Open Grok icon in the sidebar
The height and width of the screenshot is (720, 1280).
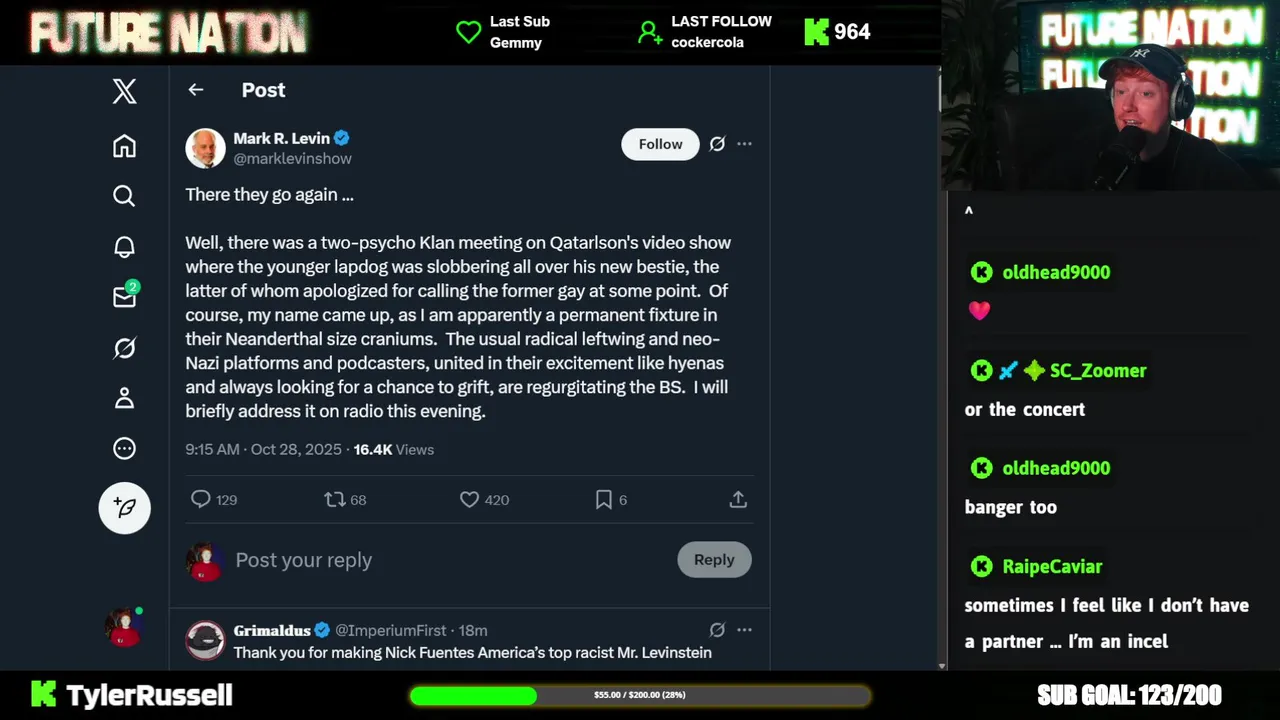(x=124, y=348)
